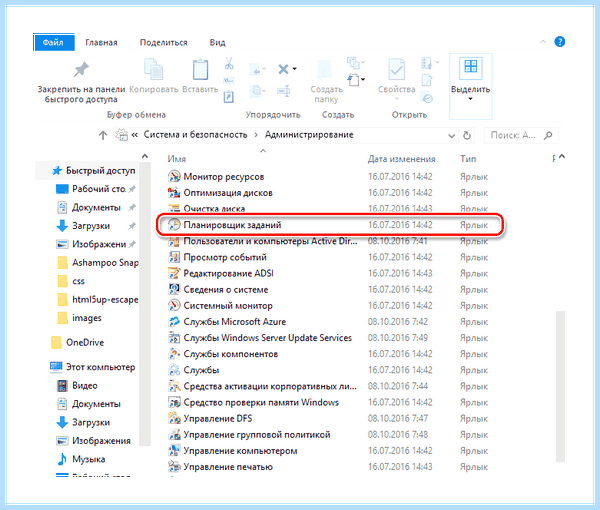Open the Выделить dropdown button
This screenshot has height=510, width=600.
point(470,86)
